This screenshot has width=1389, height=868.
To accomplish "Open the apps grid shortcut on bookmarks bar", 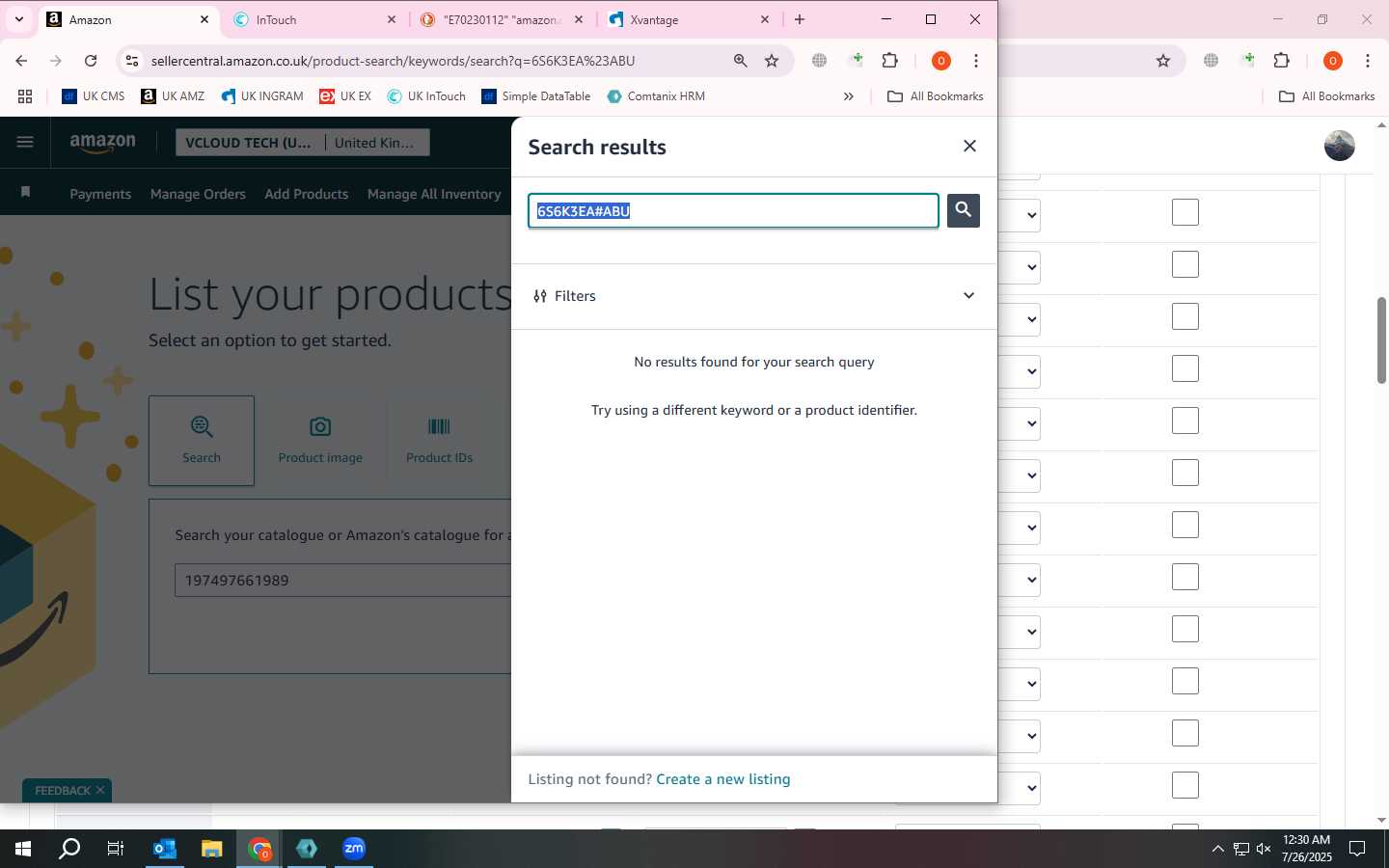I will click(x=25, y=96).
